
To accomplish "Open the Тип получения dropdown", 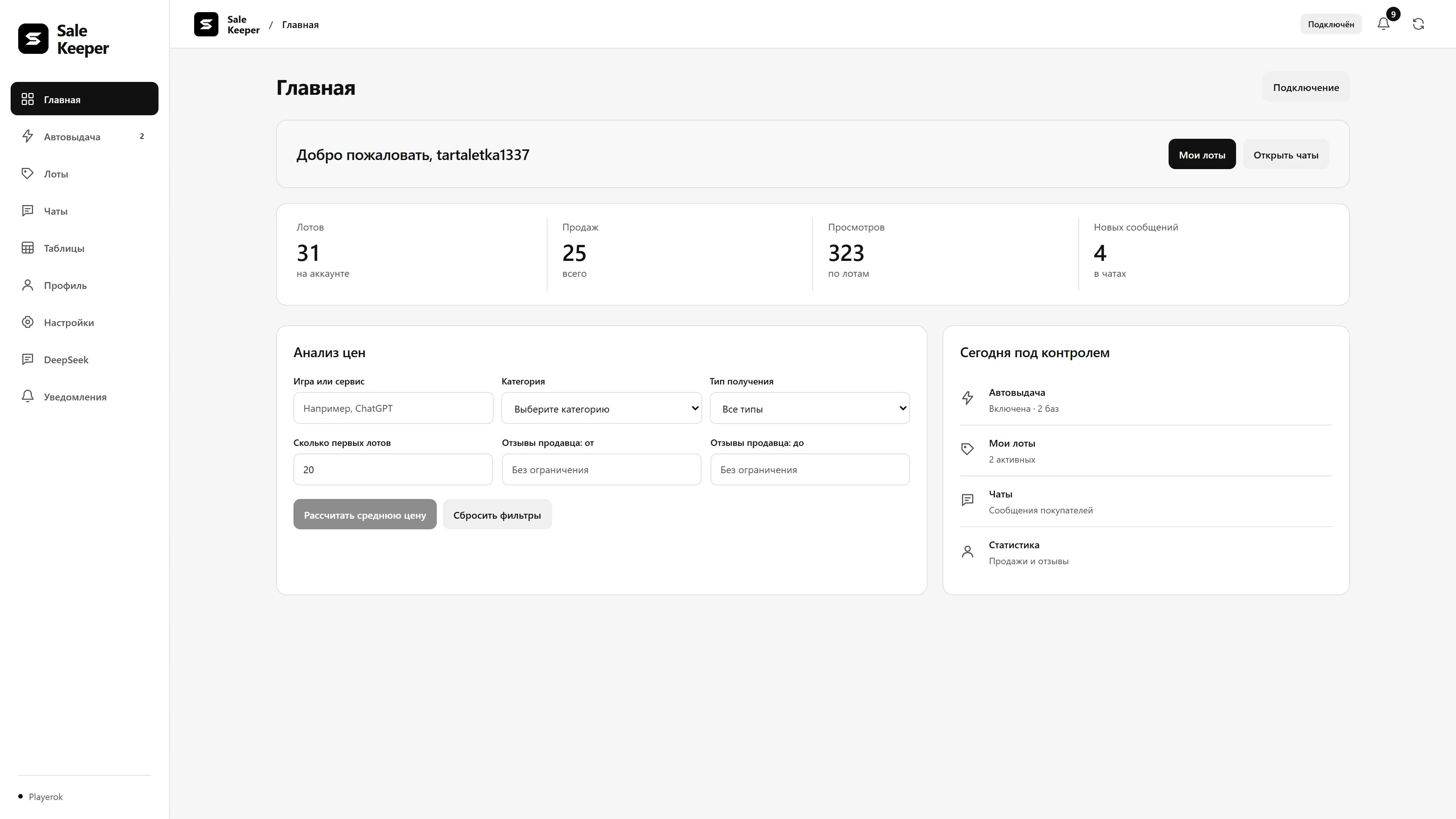I will pos(810,408).
